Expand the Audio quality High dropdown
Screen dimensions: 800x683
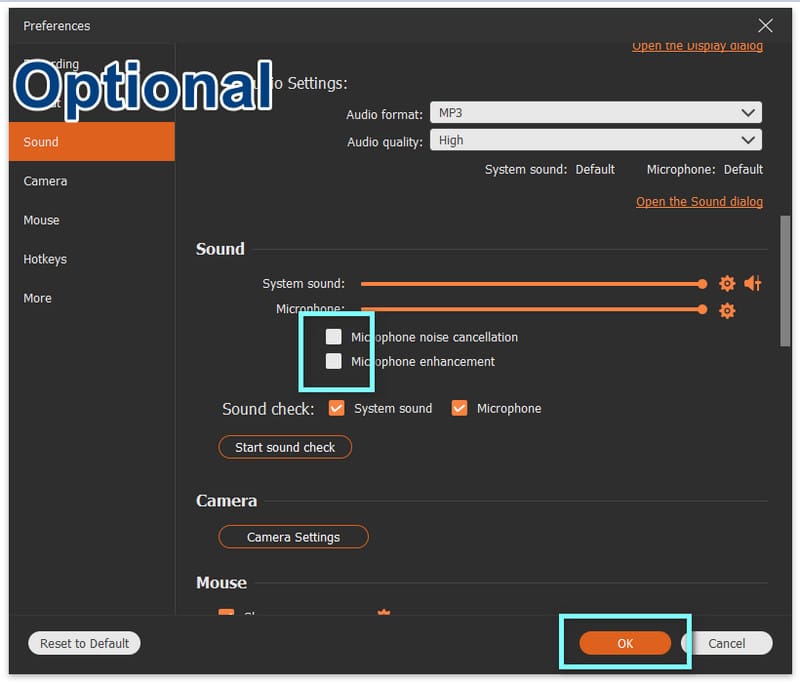[x=595, y=141]
